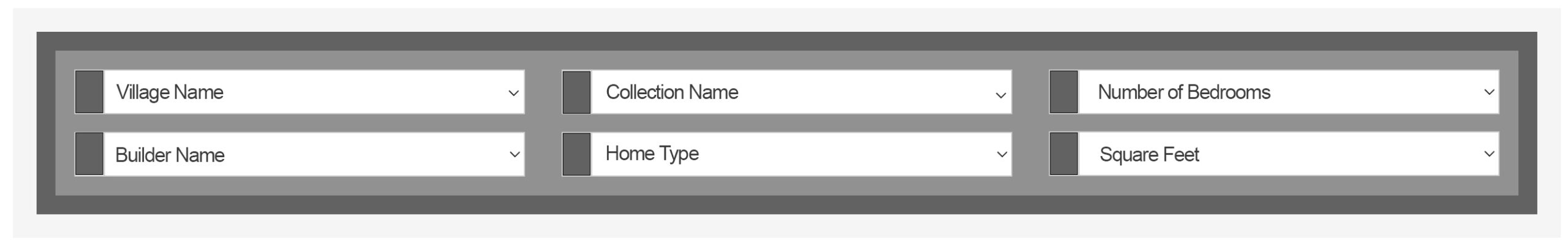
Task: Open the Home Type dropdown
Action: point(801,154)
